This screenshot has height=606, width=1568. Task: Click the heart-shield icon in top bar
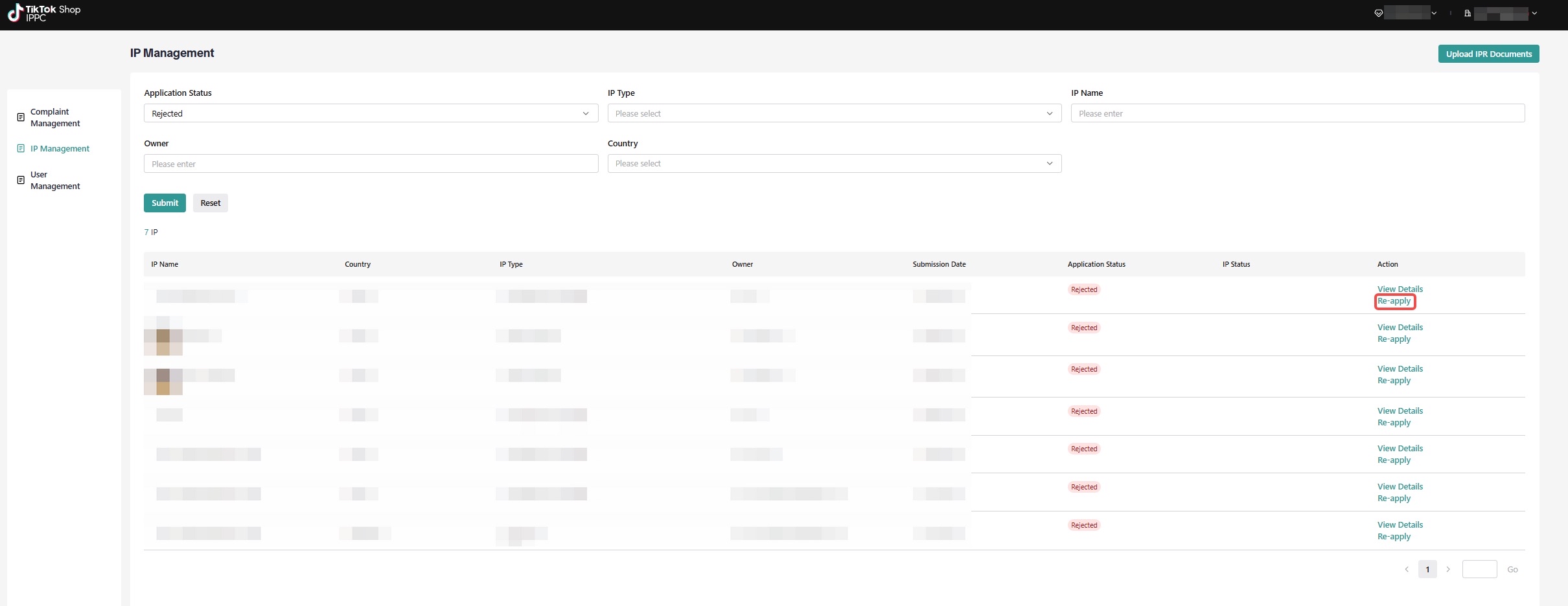(1378, 13)
